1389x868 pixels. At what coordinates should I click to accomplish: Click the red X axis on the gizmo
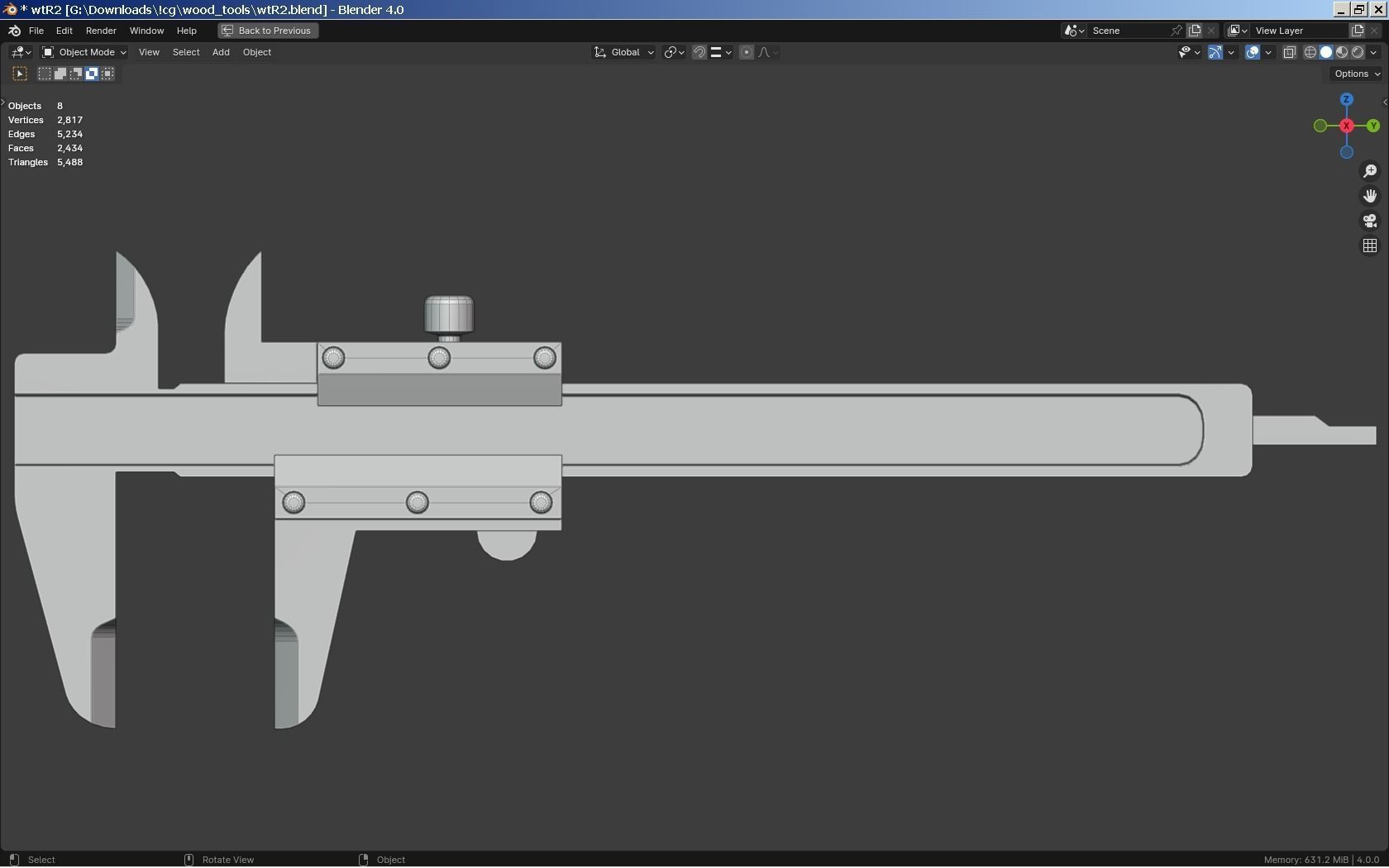(x=1346, y=126)
